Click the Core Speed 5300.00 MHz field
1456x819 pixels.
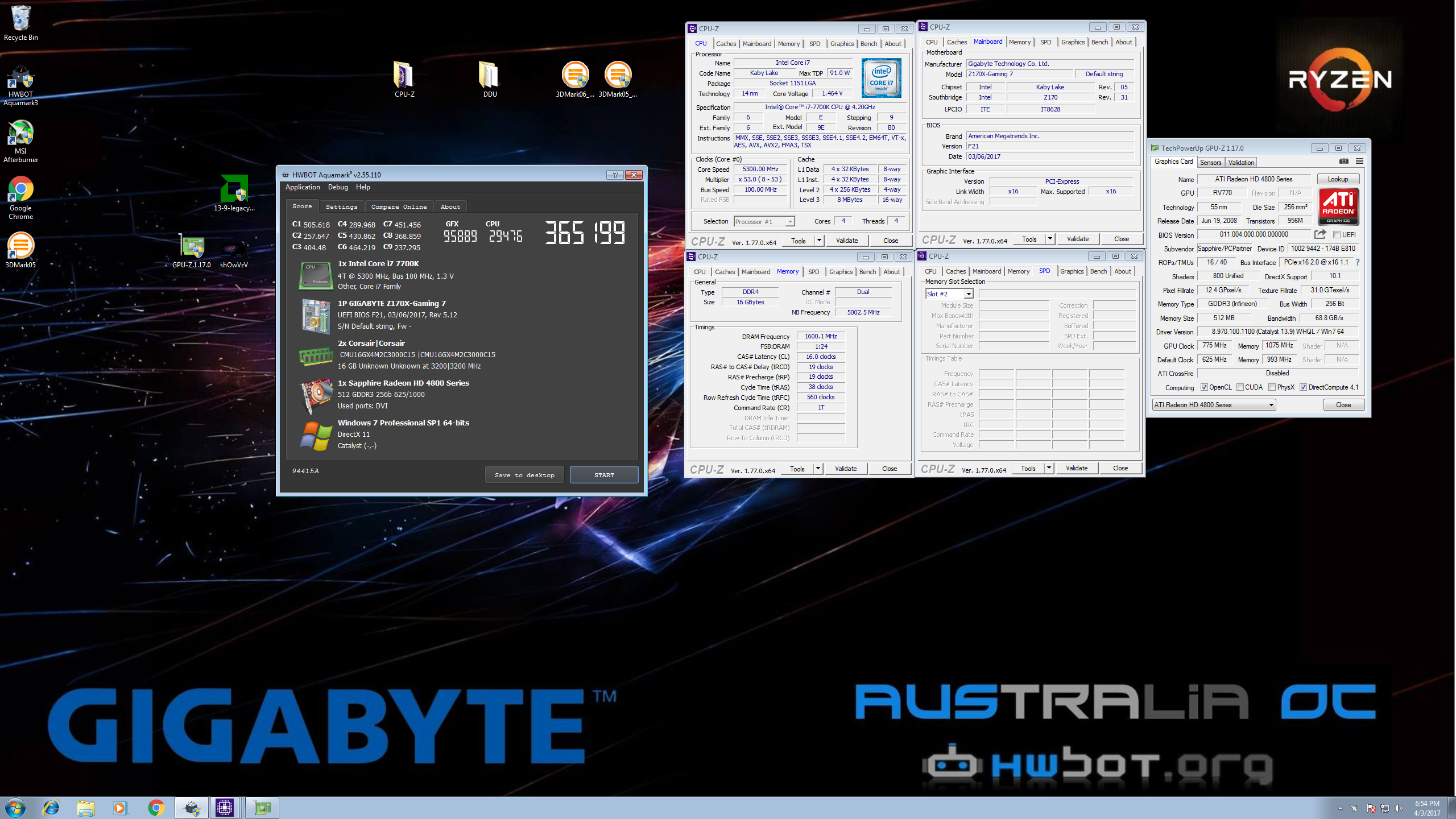point(760,169)
